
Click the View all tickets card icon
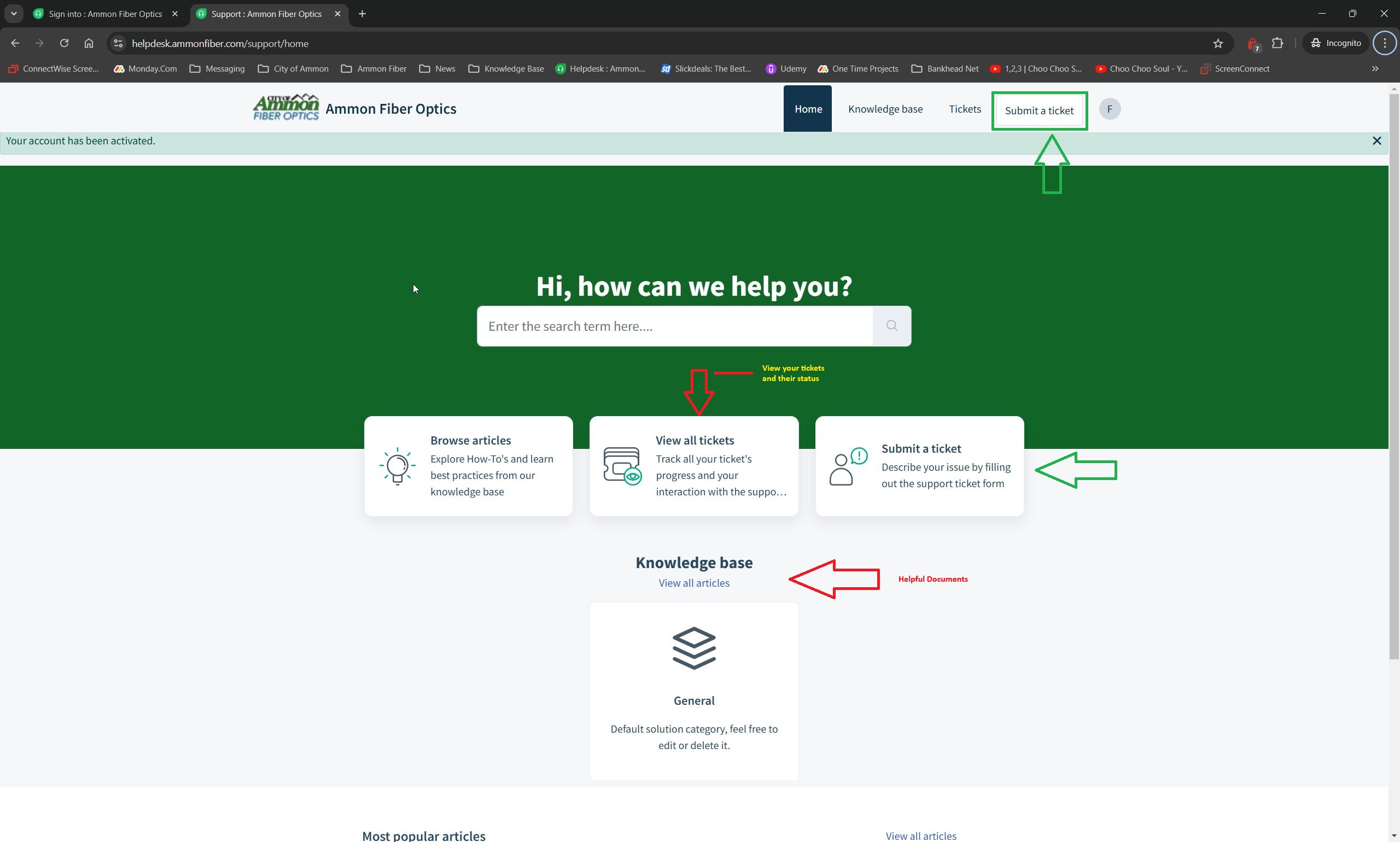tap(622, 466)
